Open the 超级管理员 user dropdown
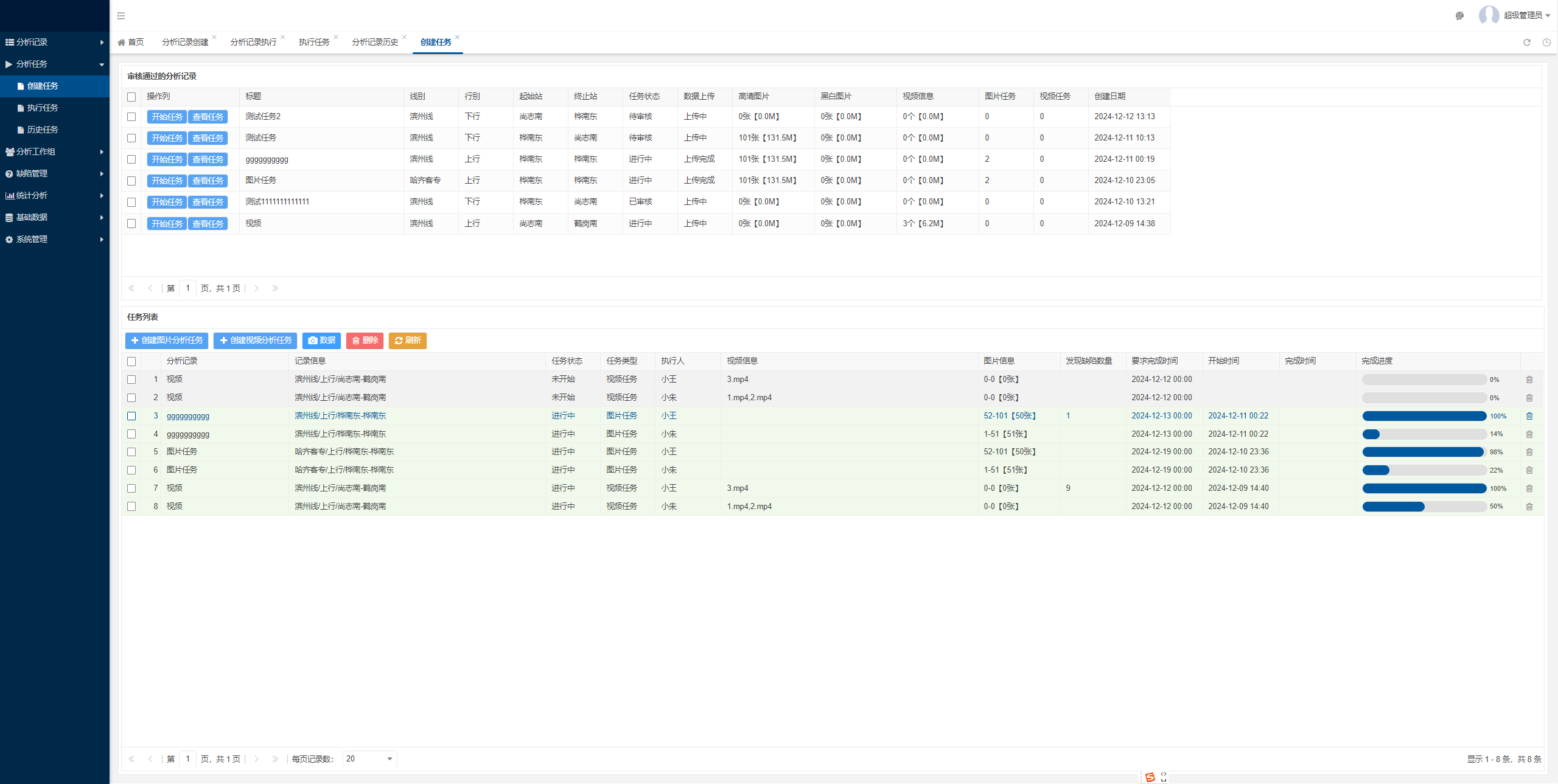This screenshot has height=784, width=1558. point(1527,15)
